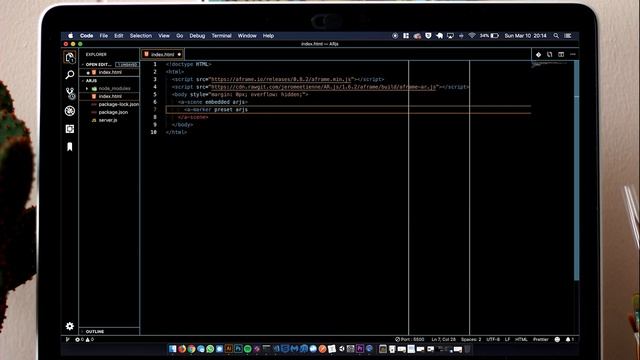Switch to the index.html editor tab
The width and height of the screenshot is (640, 360).
pyautogui.click(x=162, y=54)
